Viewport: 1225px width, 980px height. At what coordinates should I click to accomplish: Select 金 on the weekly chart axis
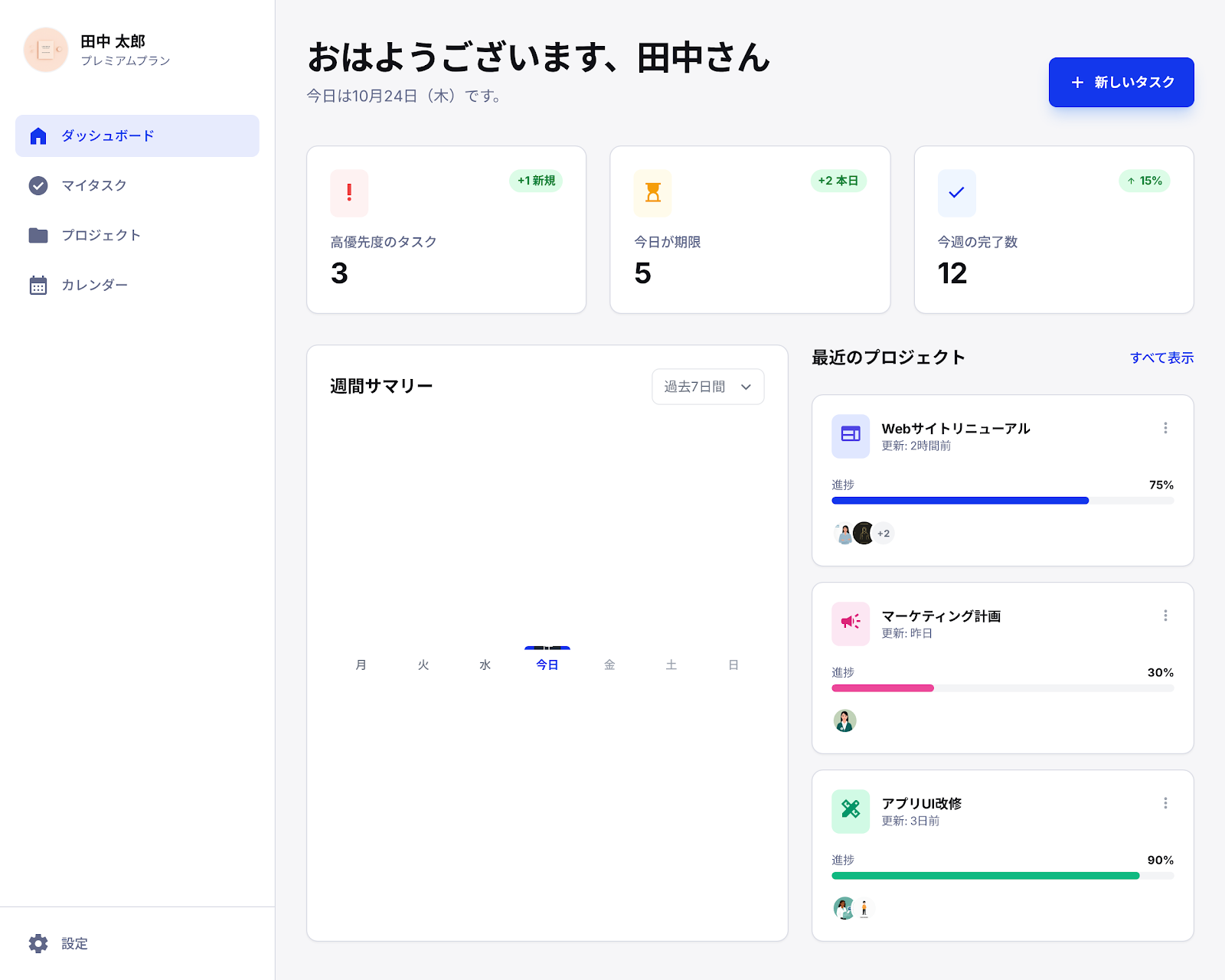point(609,665)
